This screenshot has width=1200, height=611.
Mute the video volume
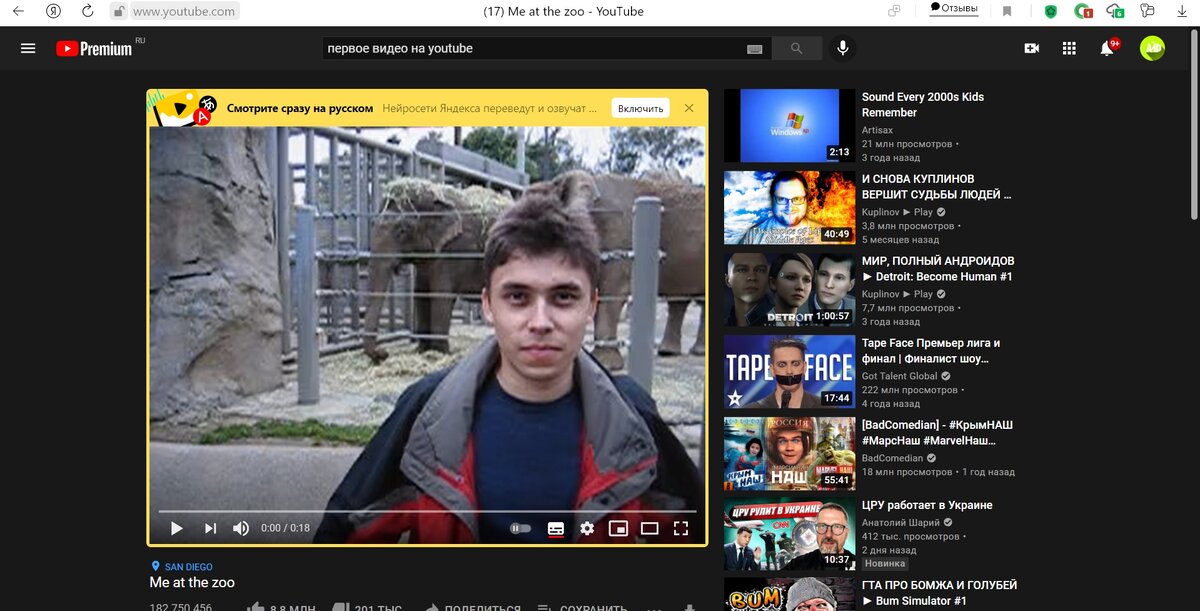[241, 528]
